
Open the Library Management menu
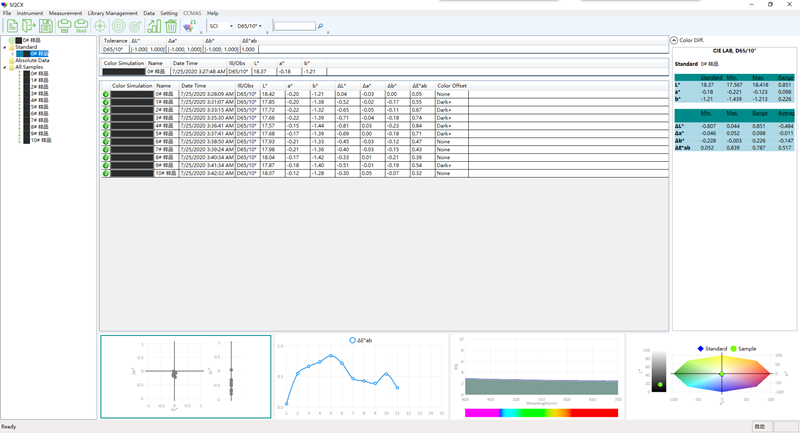point(113,13)
